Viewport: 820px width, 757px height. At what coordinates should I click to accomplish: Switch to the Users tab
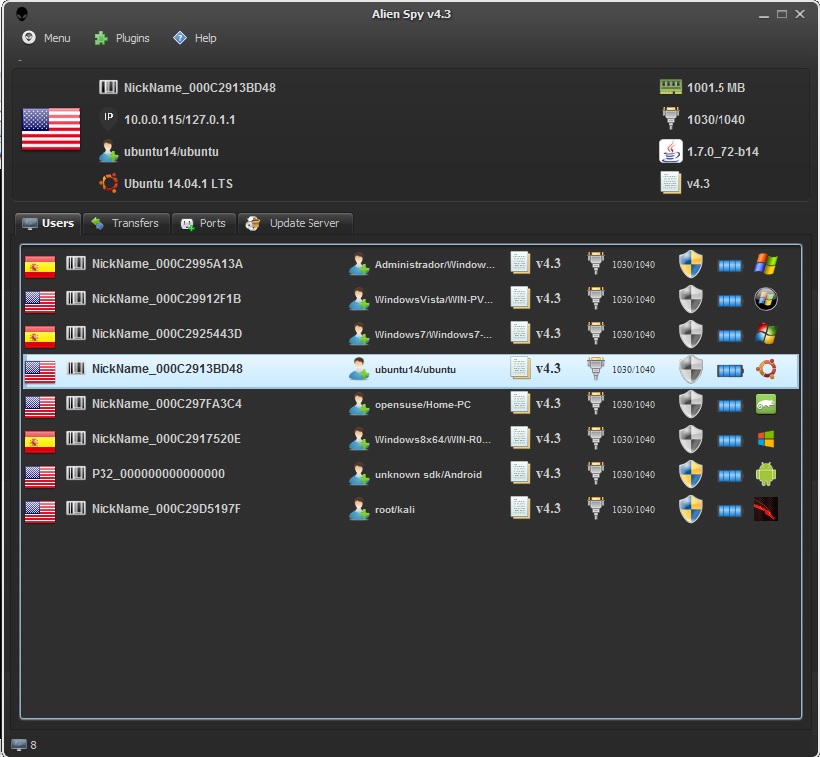tap(48, 223)
